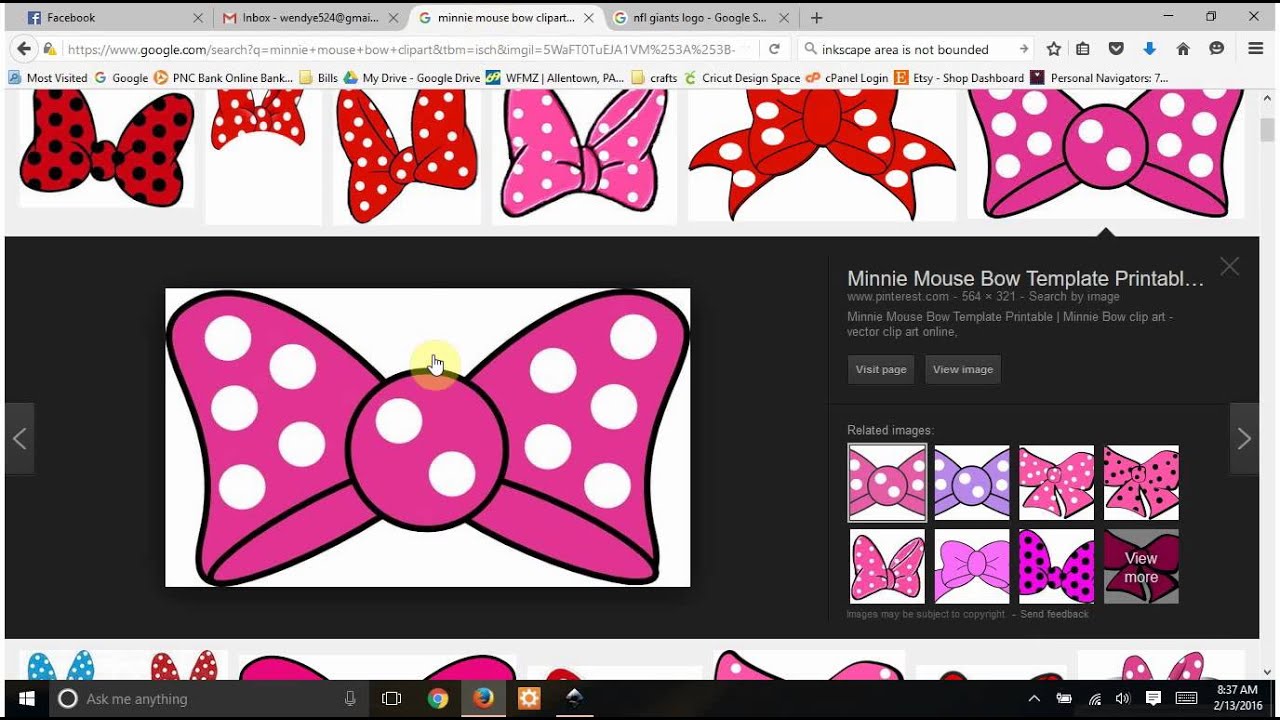The image size is (1280, 720).
Task: Open the Downloads arrow icon
Action: [1149, 48]
